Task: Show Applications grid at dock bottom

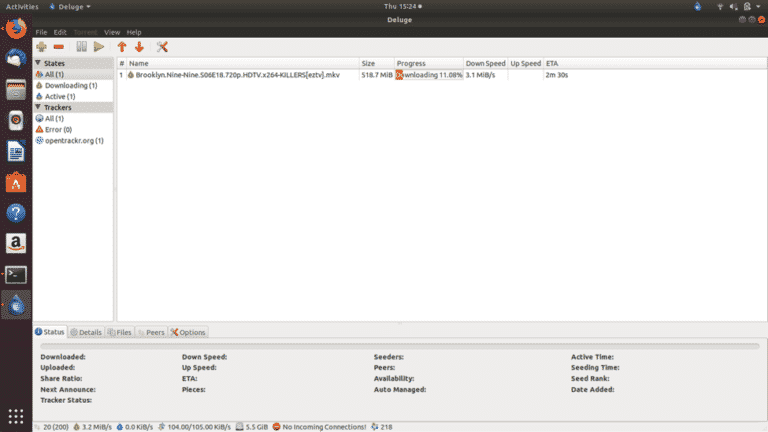Action: pos(16,416)
